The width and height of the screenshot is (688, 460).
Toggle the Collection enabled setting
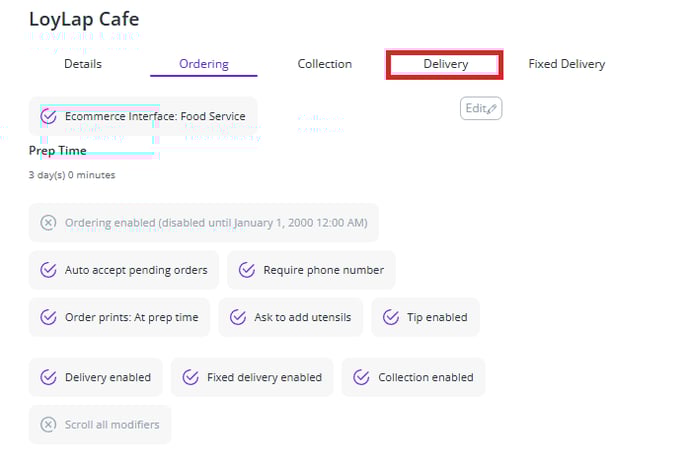point(413,377)
